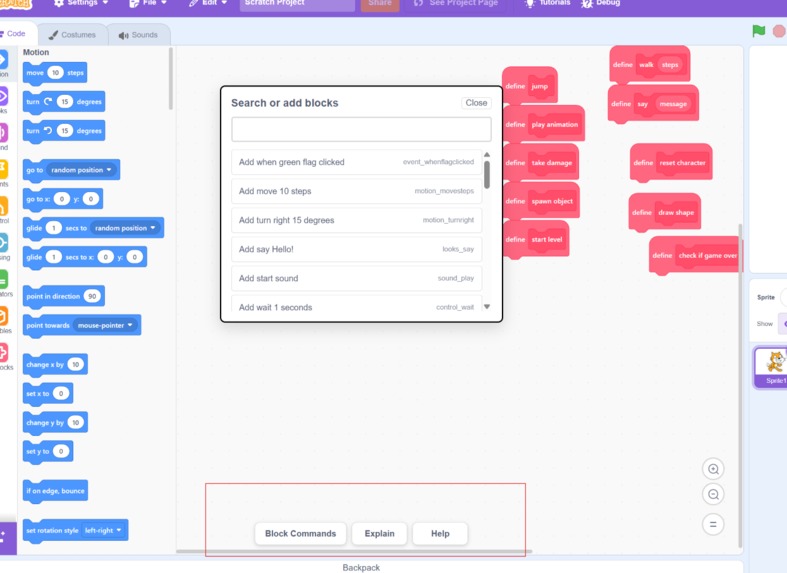Zoom in the workspace

[713, 469]
